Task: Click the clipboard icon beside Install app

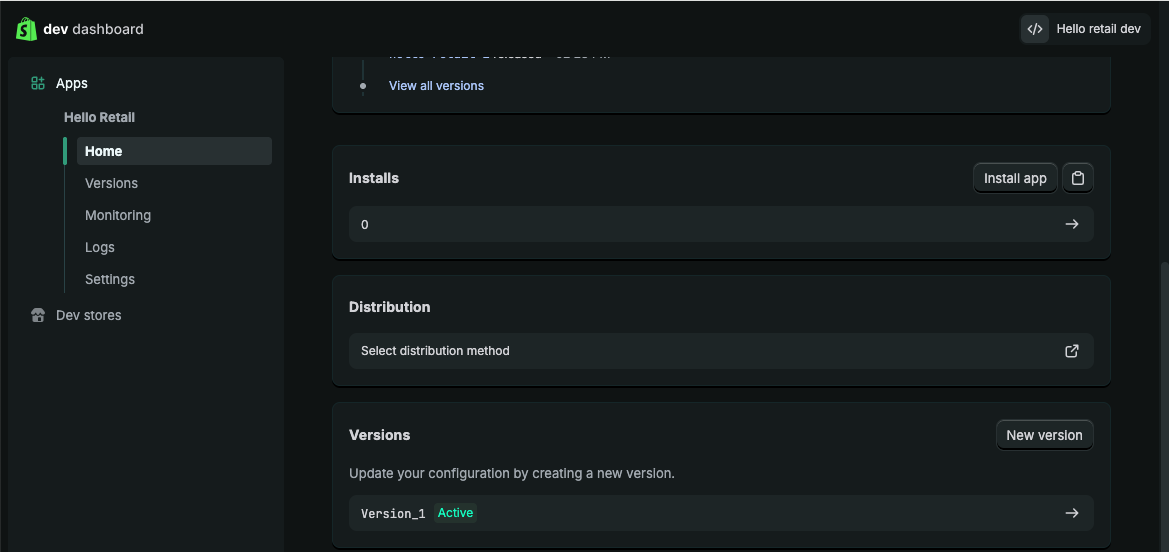Action: tap(1078, 178)
